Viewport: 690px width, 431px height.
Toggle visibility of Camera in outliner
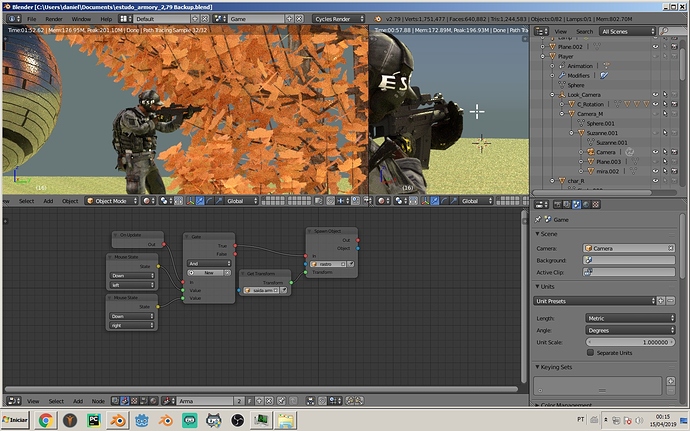click(x=655, y=152)
